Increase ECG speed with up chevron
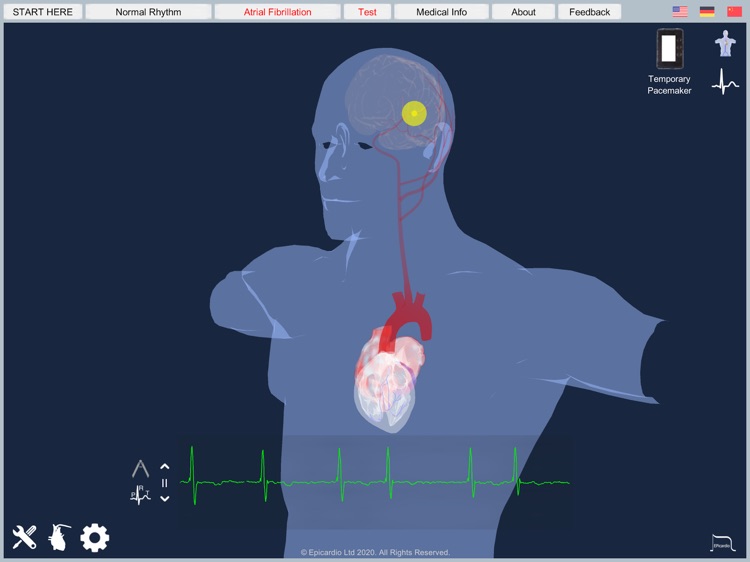Viewport: 750px width, 562px height. pyautogui.click(x=165, y=466)
